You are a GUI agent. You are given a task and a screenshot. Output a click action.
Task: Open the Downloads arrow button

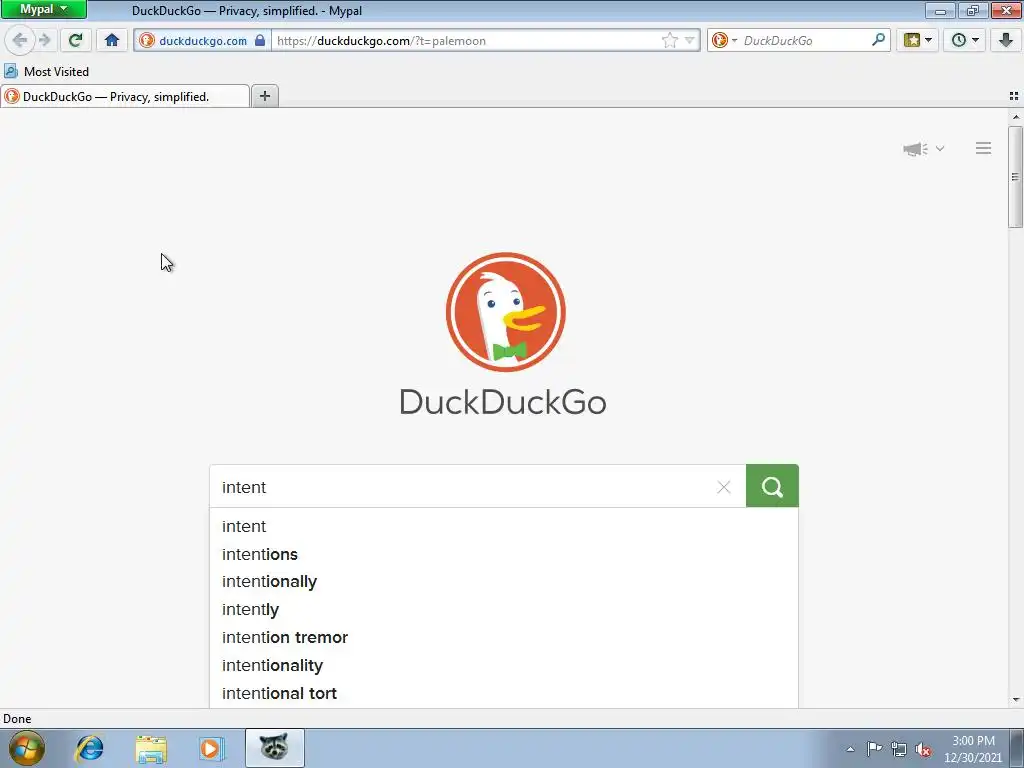pyautogui.click(x=1006, y=40)
